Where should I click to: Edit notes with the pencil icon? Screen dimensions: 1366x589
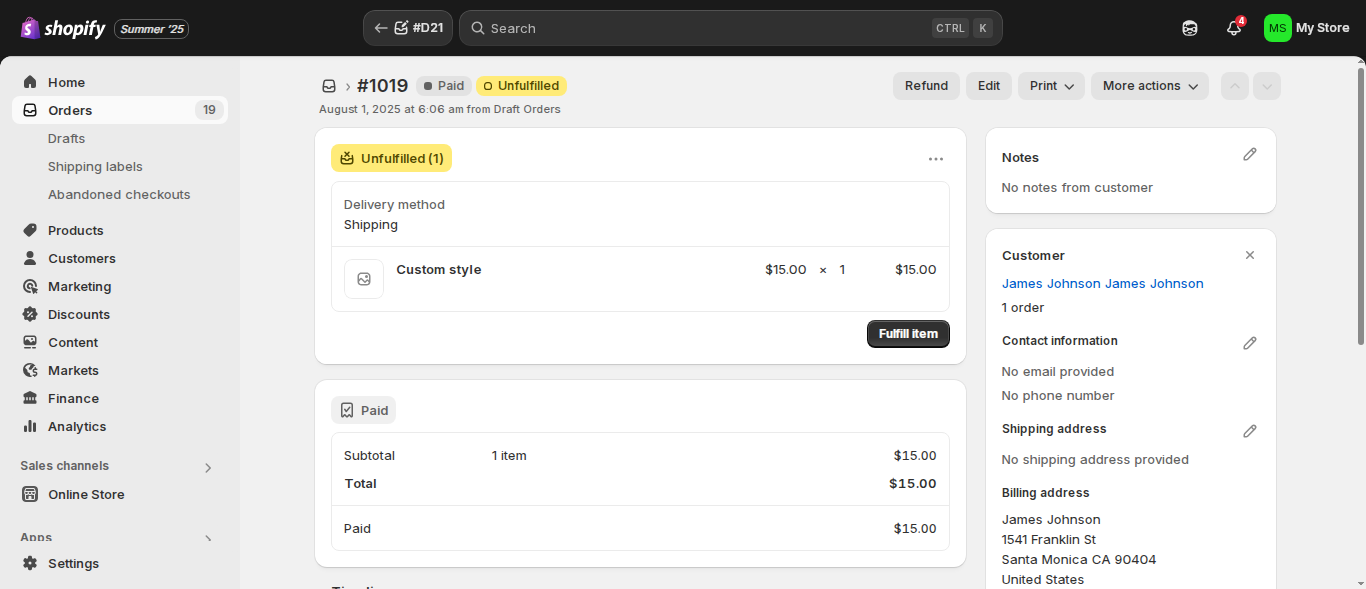1249,155
